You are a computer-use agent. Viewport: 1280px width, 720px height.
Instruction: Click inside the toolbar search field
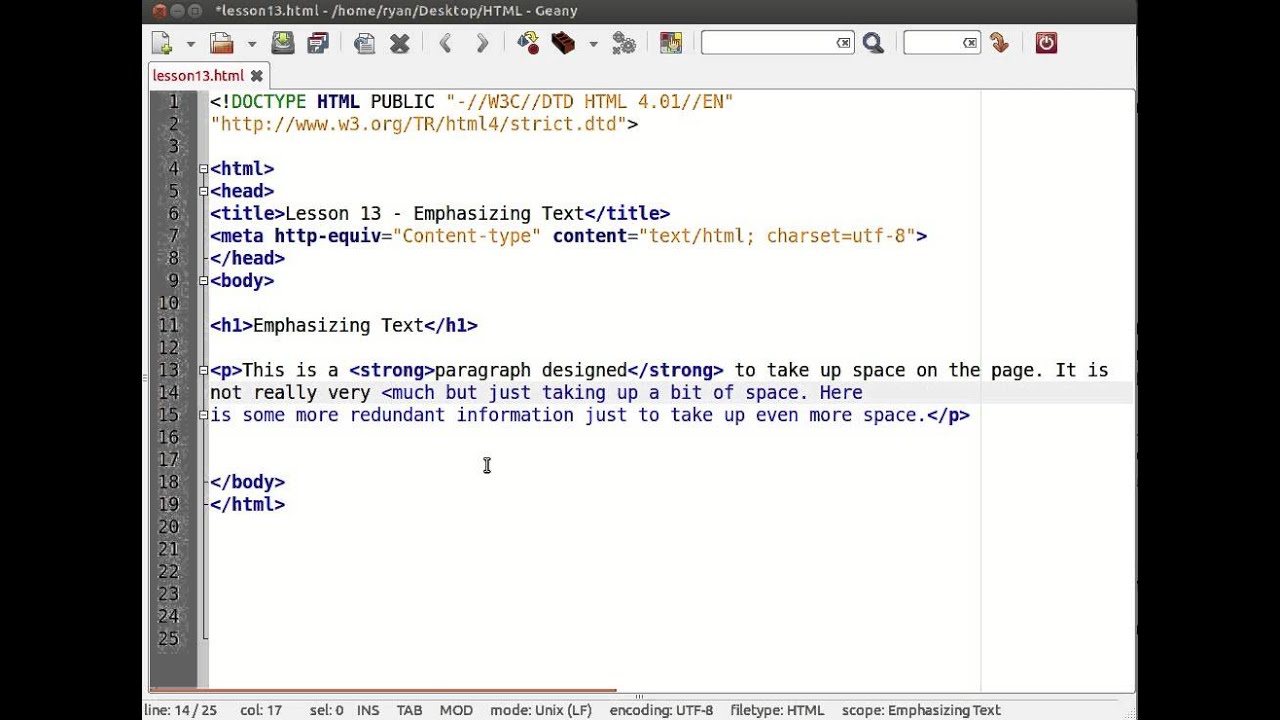click(x=768, y=43)
